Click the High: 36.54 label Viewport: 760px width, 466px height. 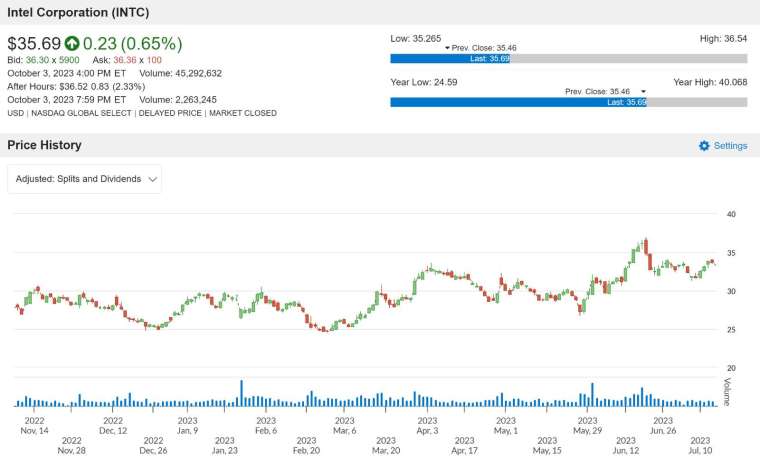[723, 38]
